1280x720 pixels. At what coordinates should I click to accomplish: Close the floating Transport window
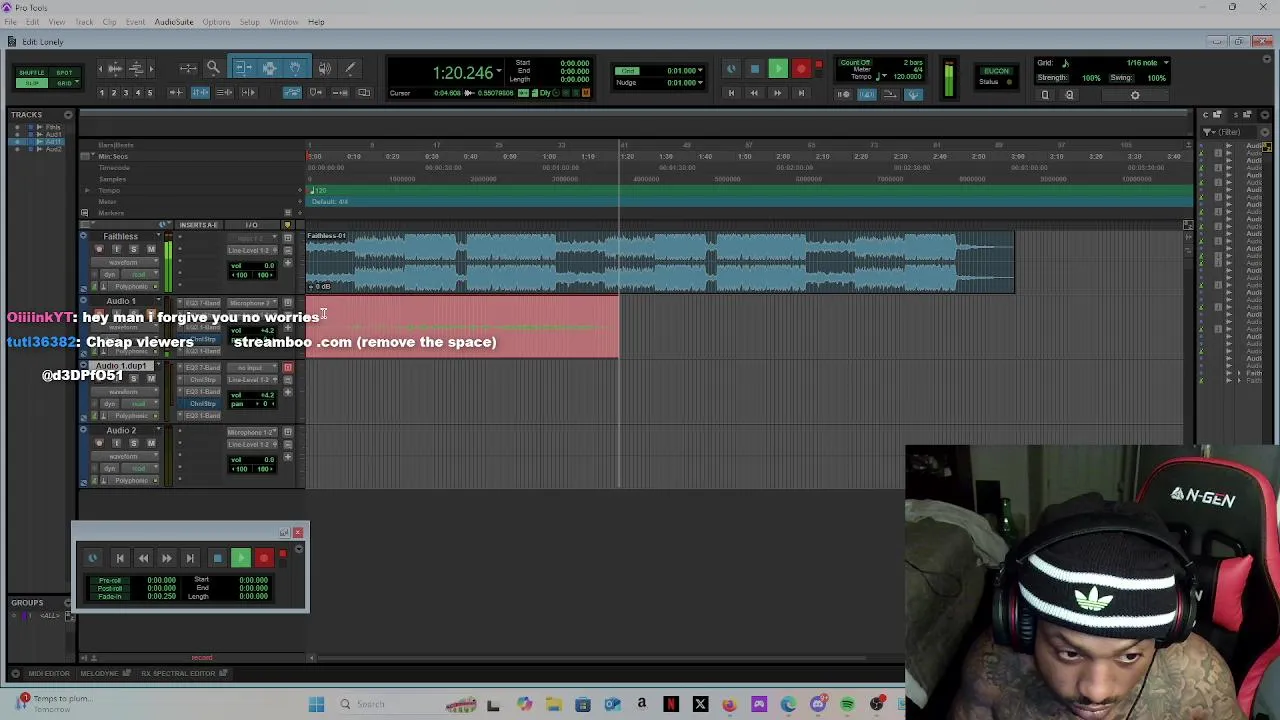pos(298,532)
